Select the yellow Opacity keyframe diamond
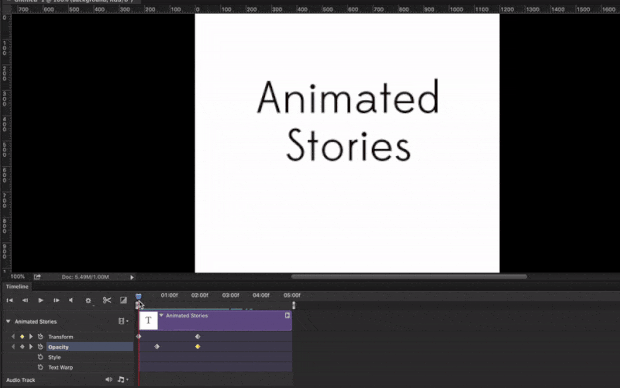 (198, 346)
